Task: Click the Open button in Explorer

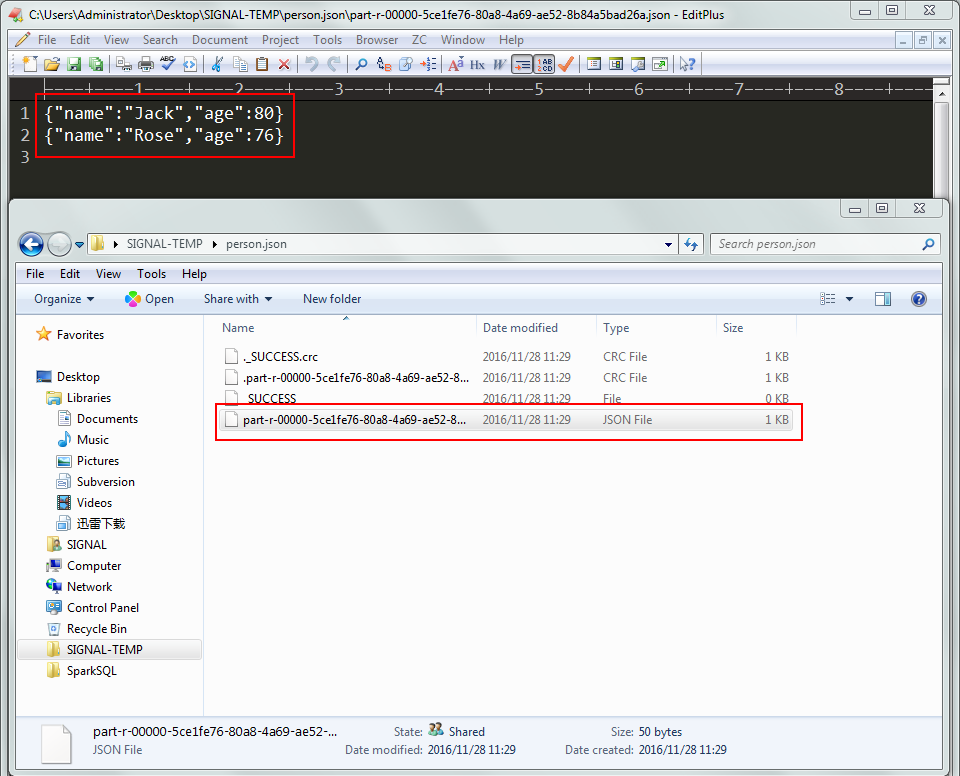Action: tap(149, 299)
